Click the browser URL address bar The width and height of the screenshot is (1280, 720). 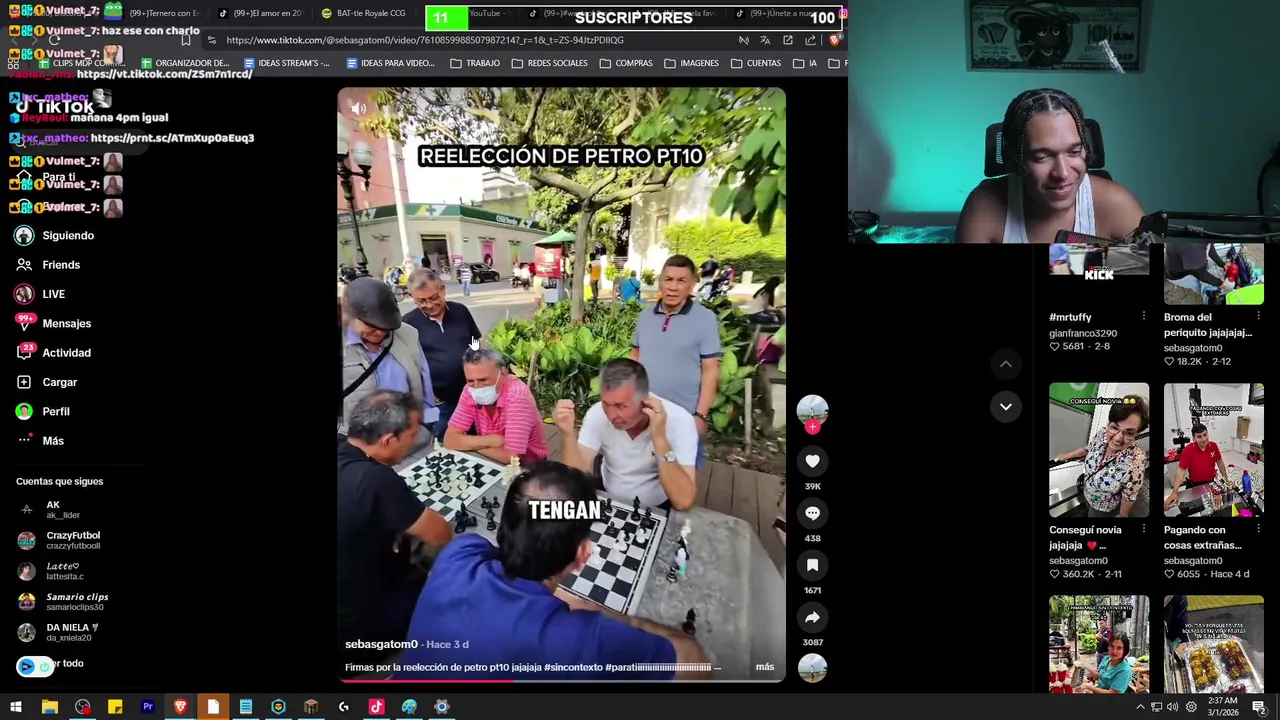[470, 40]
